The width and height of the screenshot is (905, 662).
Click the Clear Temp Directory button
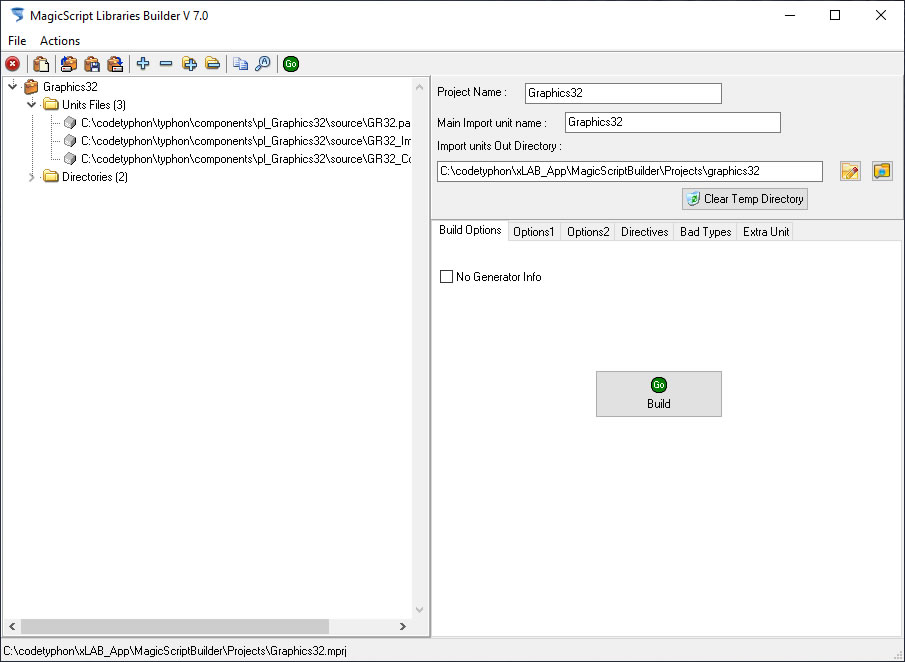(x=745, y=199)
